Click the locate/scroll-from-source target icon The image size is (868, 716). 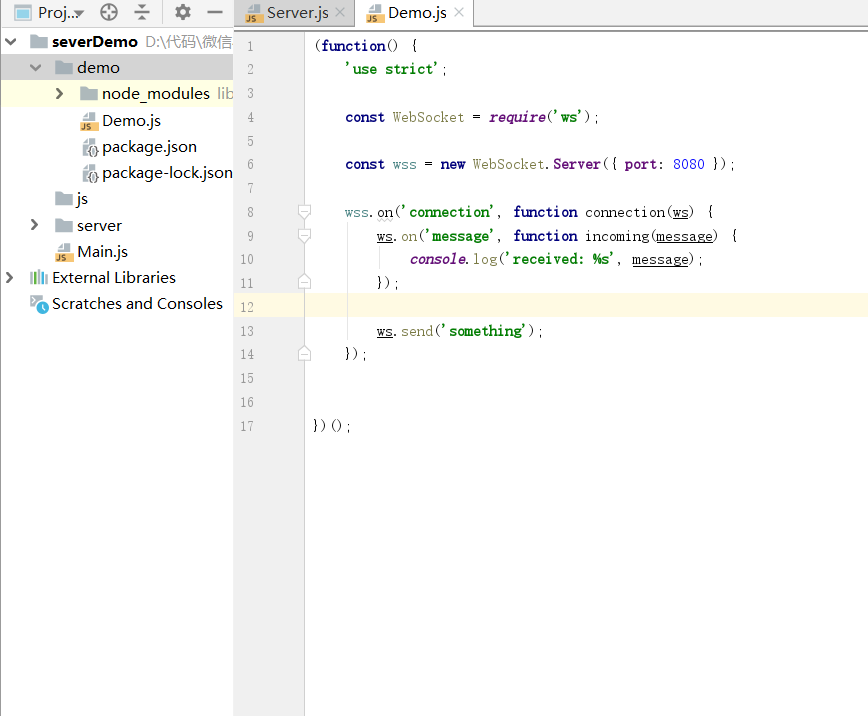[x=109, y=12]
